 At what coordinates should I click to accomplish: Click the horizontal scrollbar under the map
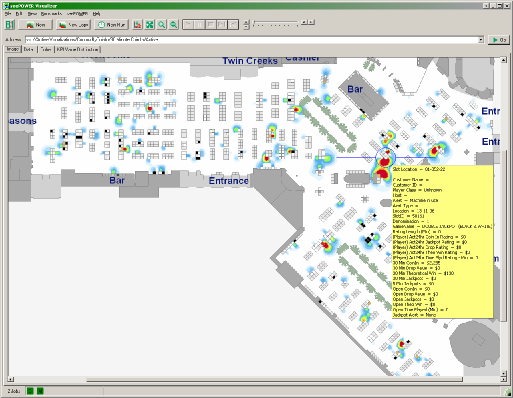pyautogui.click(x=256, y=379)
